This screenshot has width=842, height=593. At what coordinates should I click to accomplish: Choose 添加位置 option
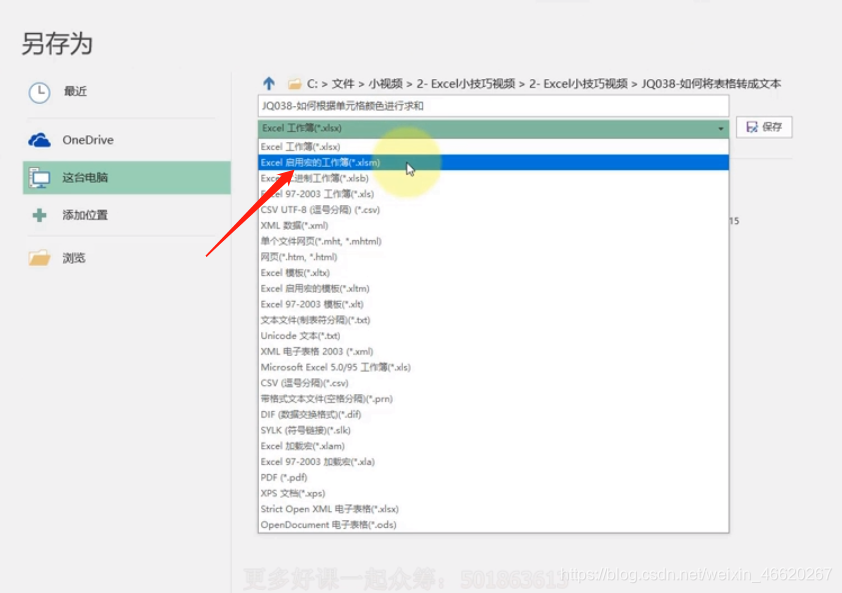tap(85, 215)
